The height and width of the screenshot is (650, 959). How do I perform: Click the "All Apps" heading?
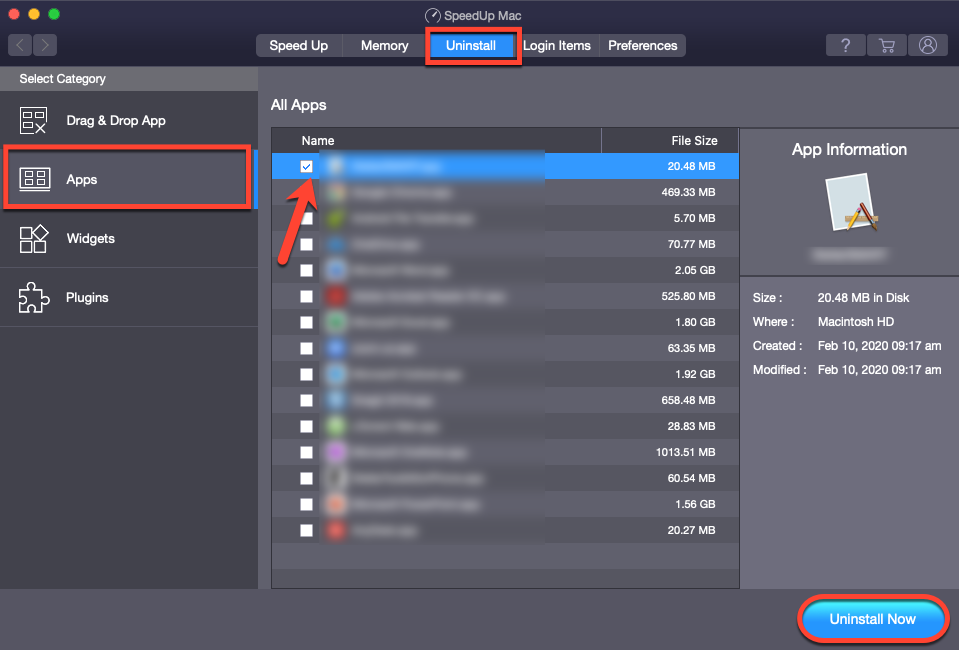coord(298,105)
